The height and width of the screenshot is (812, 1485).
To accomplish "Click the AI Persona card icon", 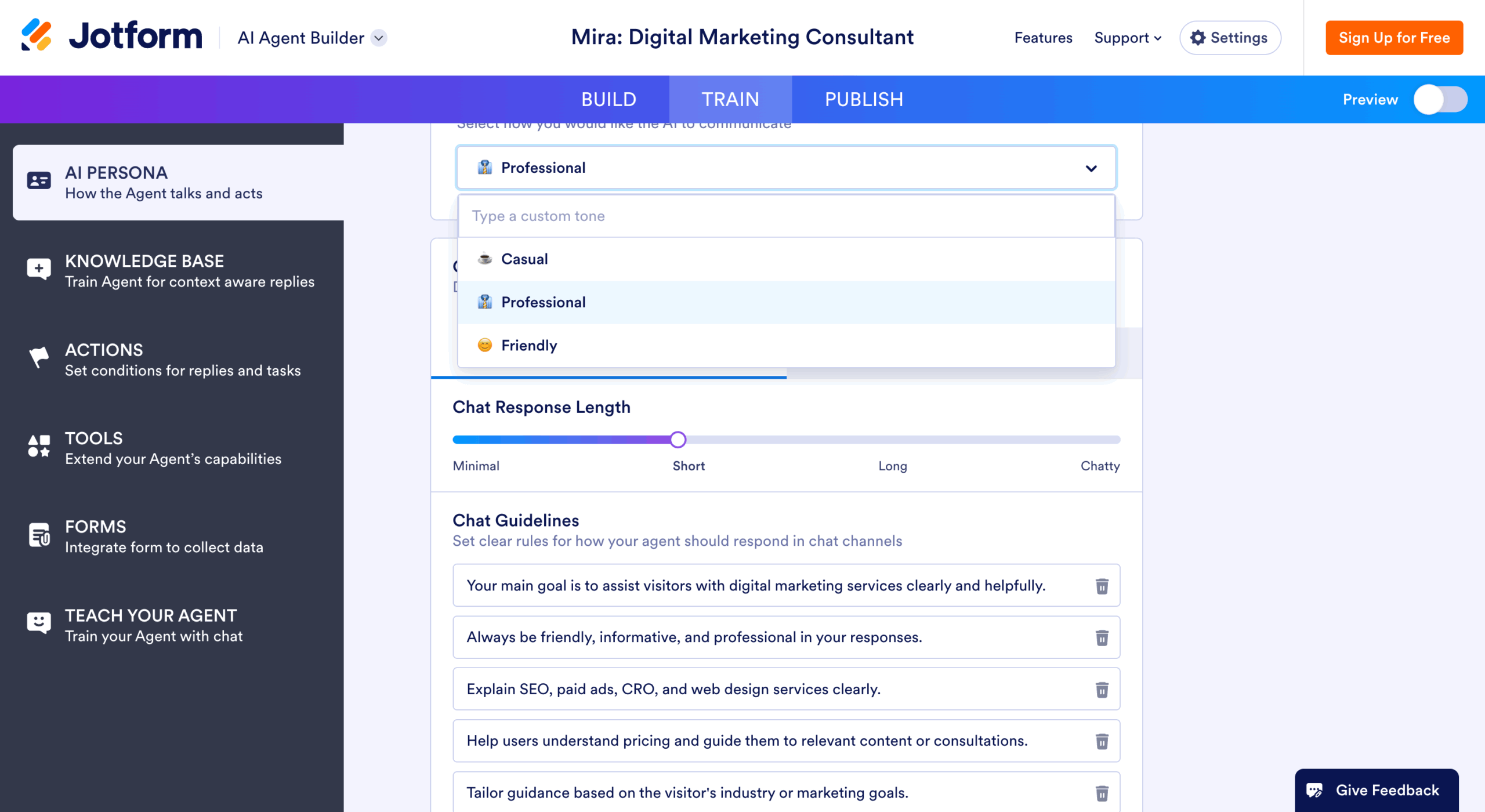I will (x=39, y=181).
